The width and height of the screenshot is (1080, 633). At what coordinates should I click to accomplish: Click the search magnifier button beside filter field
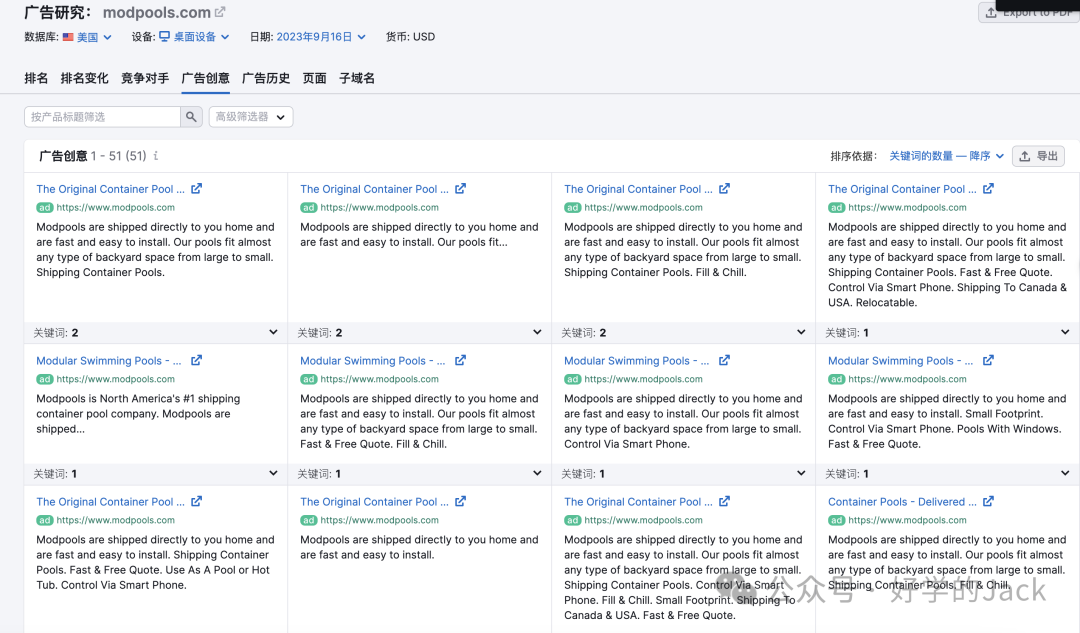[x=191, y=117]
